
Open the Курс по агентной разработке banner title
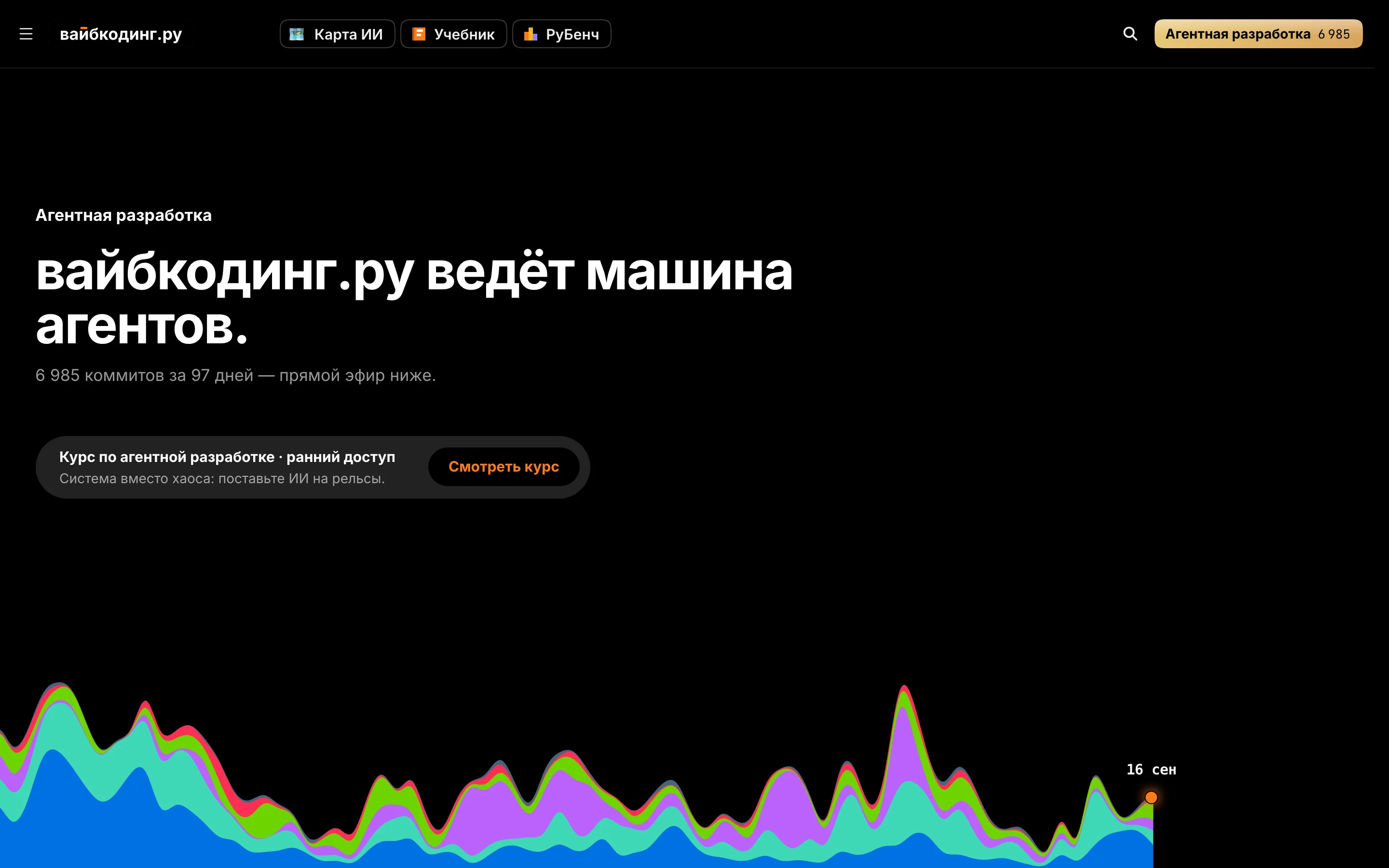(x=227, y=457)
